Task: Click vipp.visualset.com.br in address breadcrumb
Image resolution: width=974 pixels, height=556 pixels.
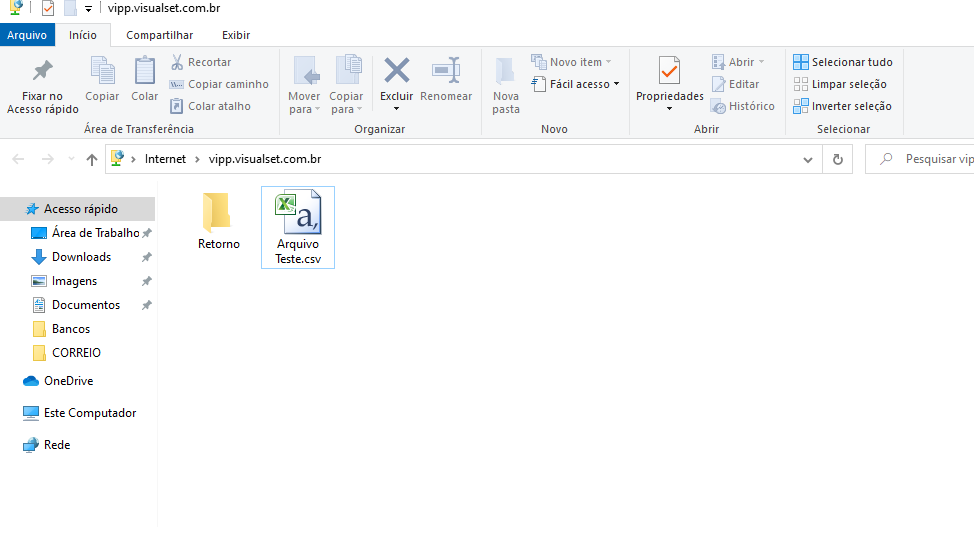Action: [x=265, y=159]
